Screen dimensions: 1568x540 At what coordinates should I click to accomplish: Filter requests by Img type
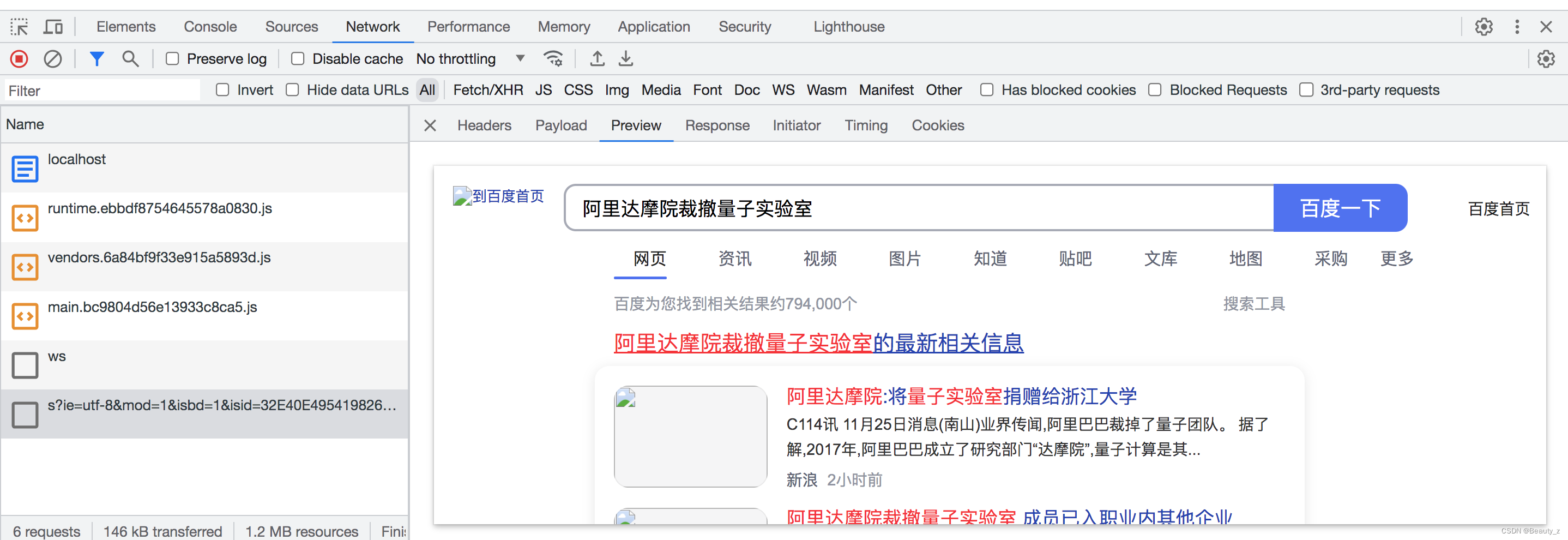coord(617,90)
